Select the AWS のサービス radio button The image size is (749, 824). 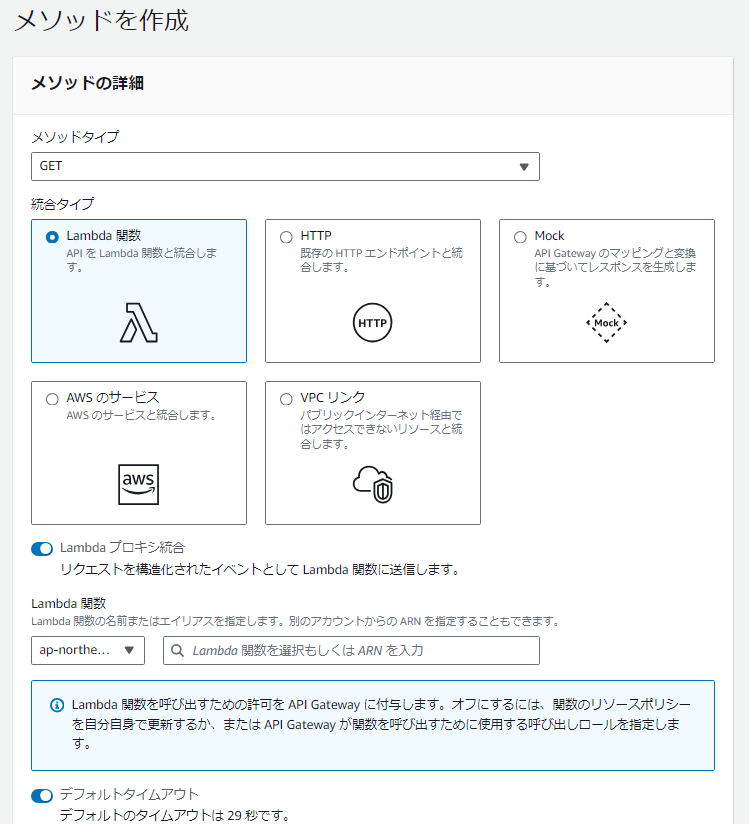point(52,399)
